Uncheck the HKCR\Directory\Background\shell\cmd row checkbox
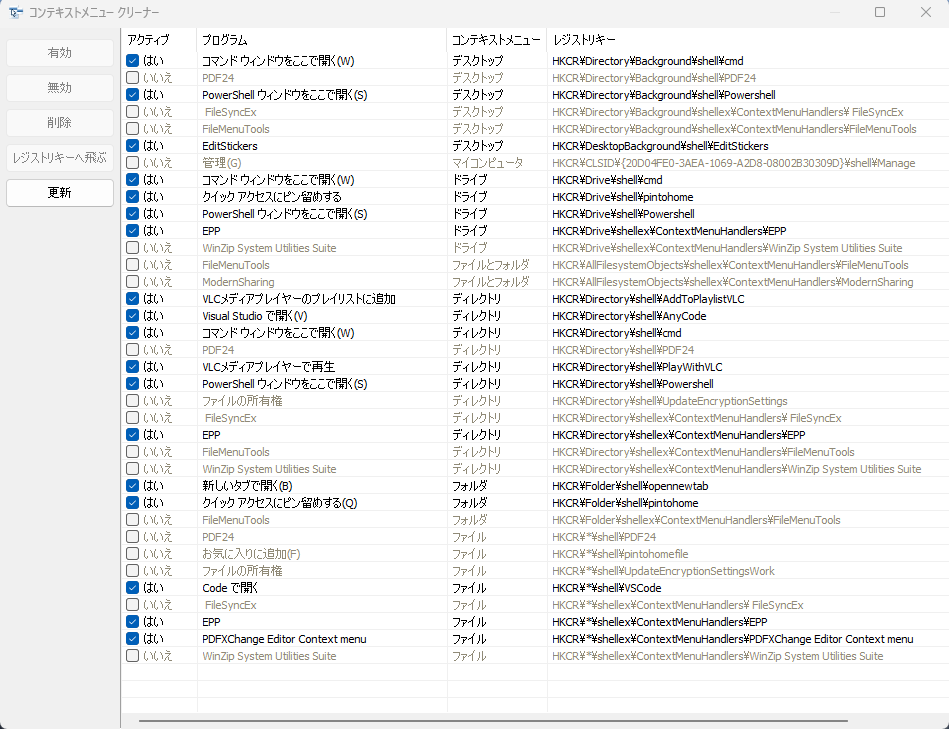The image size is (949, 729). [x=133, y=60]
